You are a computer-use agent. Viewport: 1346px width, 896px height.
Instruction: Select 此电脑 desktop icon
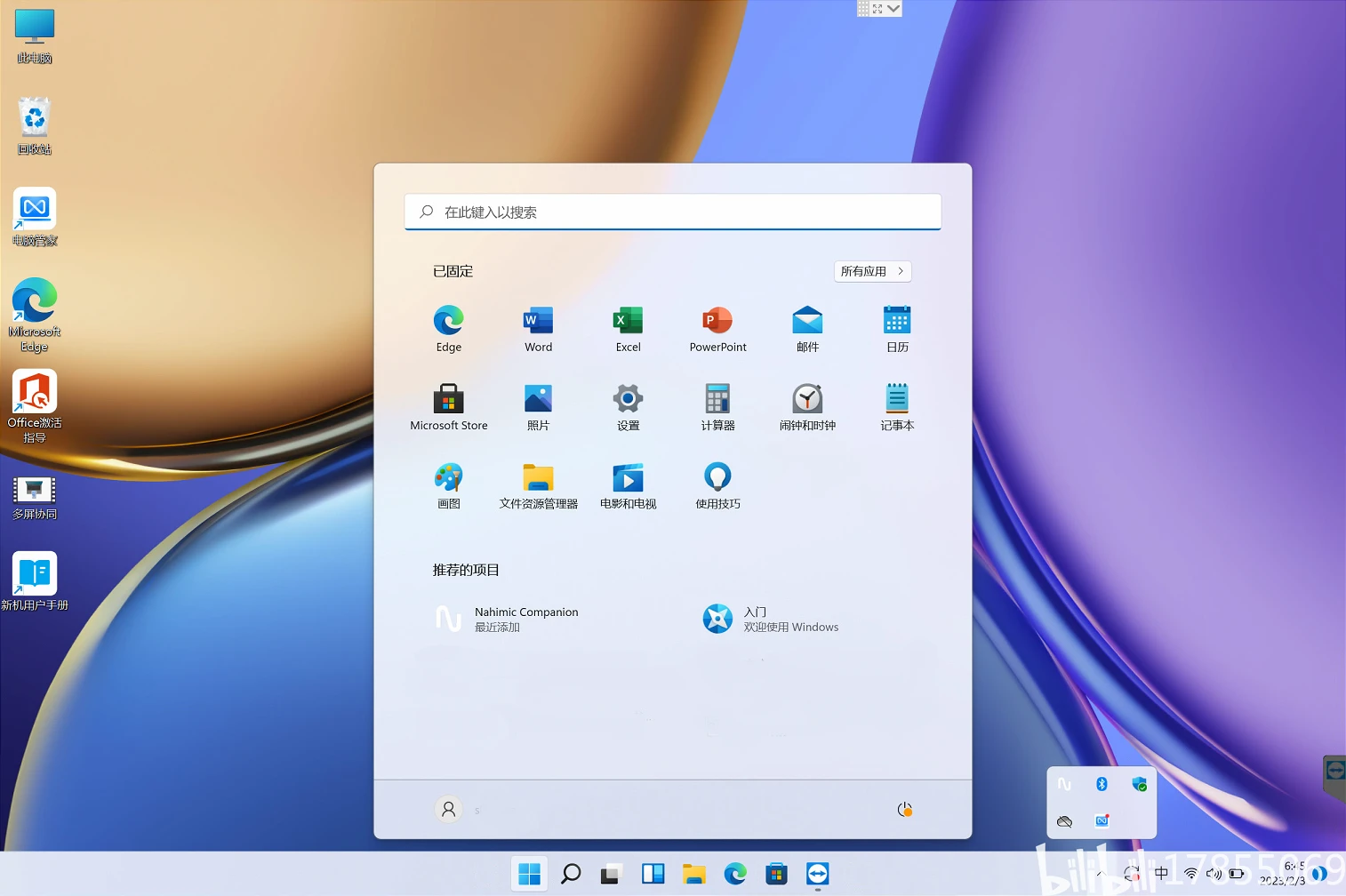pos(35,37)
